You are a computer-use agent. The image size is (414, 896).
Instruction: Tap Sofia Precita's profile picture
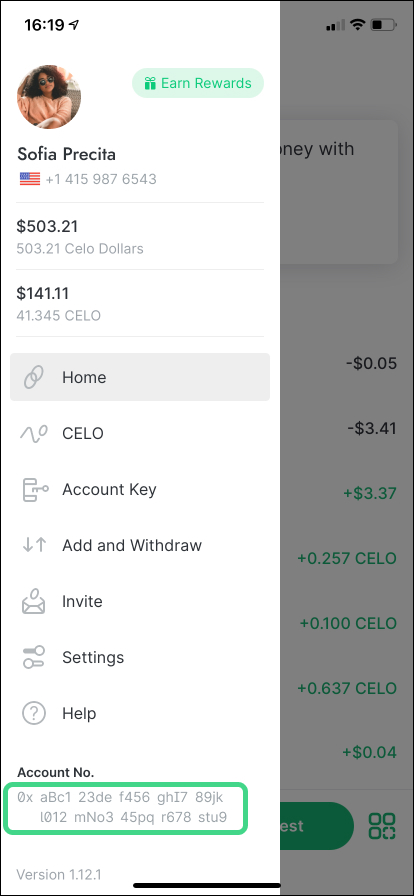point(49,97)
